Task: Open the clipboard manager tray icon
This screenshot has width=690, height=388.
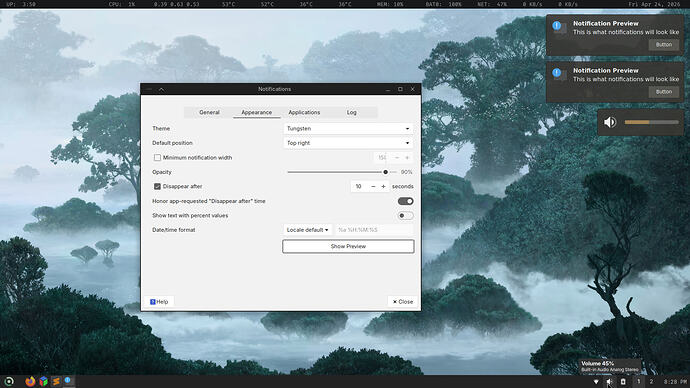Action: 623,382
